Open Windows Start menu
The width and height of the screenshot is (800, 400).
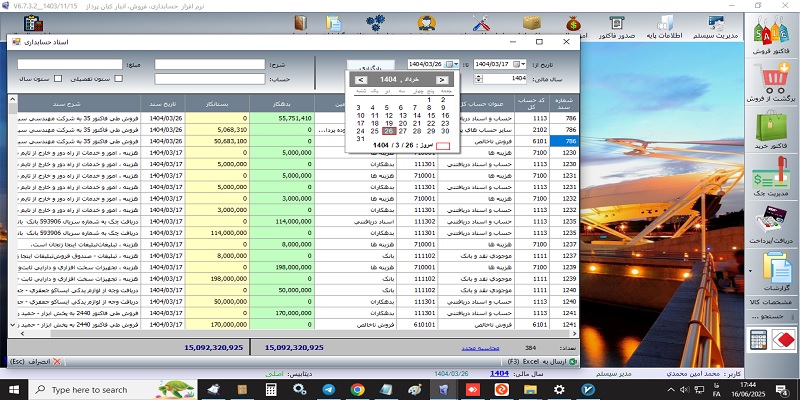tap(14, 390)
